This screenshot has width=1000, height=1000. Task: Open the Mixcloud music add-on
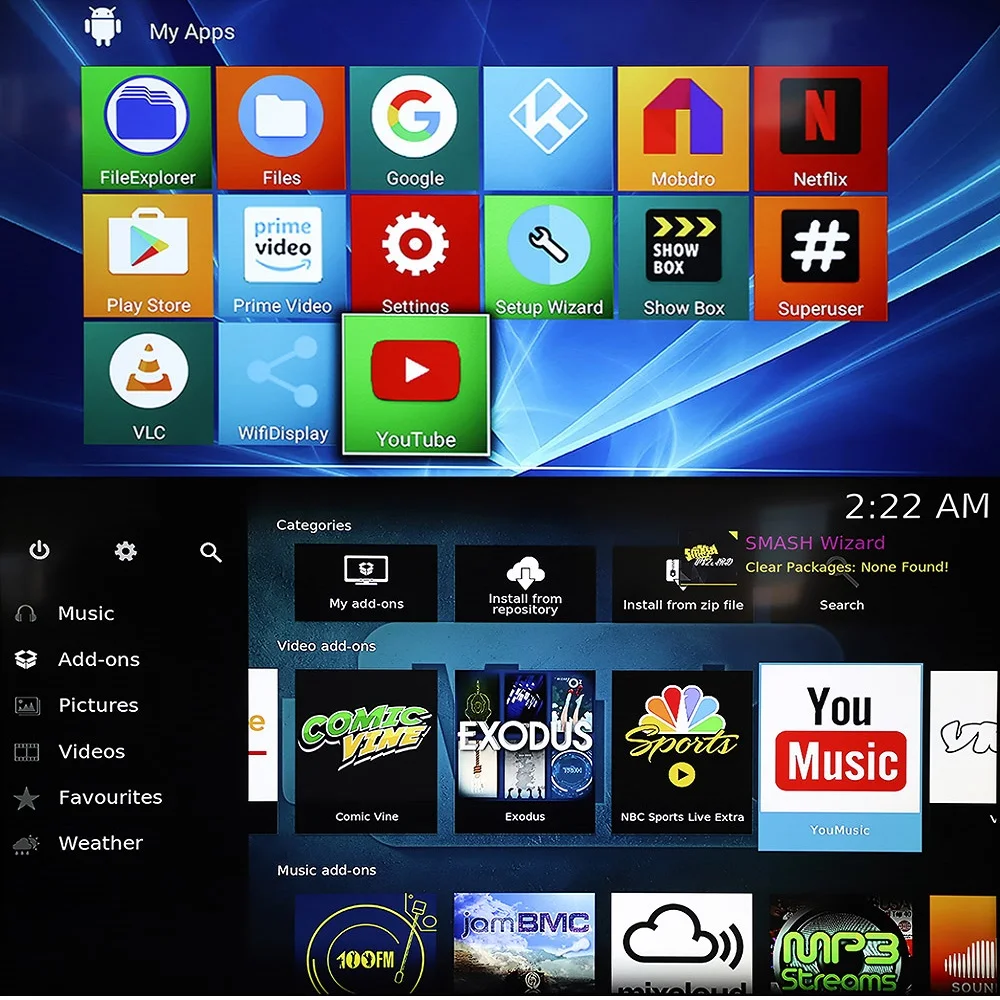(682, 944)
